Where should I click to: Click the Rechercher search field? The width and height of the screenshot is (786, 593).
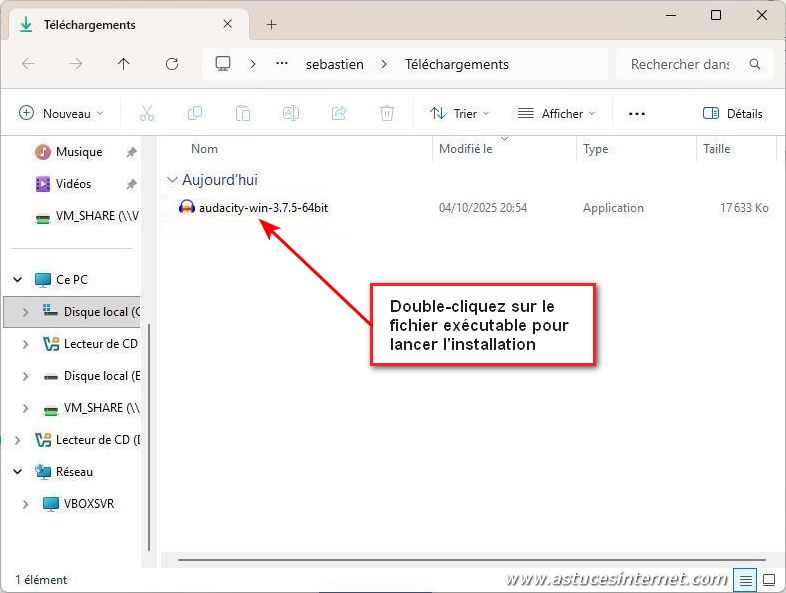click(680, 64)
